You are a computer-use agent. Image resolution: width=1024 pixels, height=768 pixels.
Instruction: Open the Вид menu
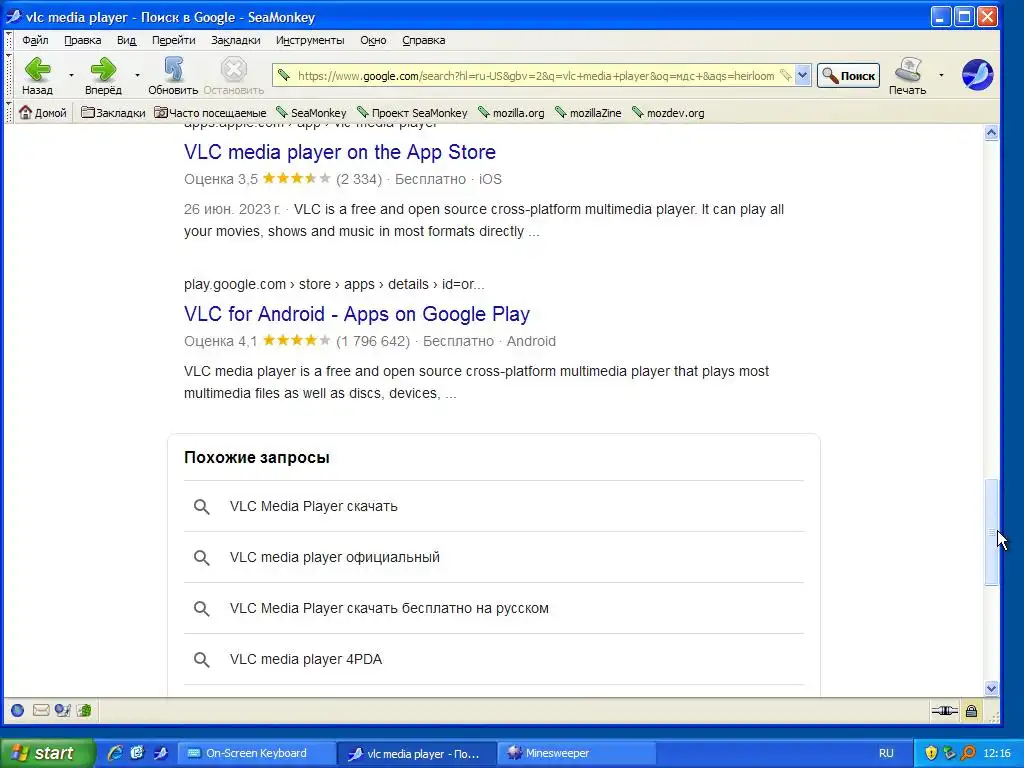[126, 40]
